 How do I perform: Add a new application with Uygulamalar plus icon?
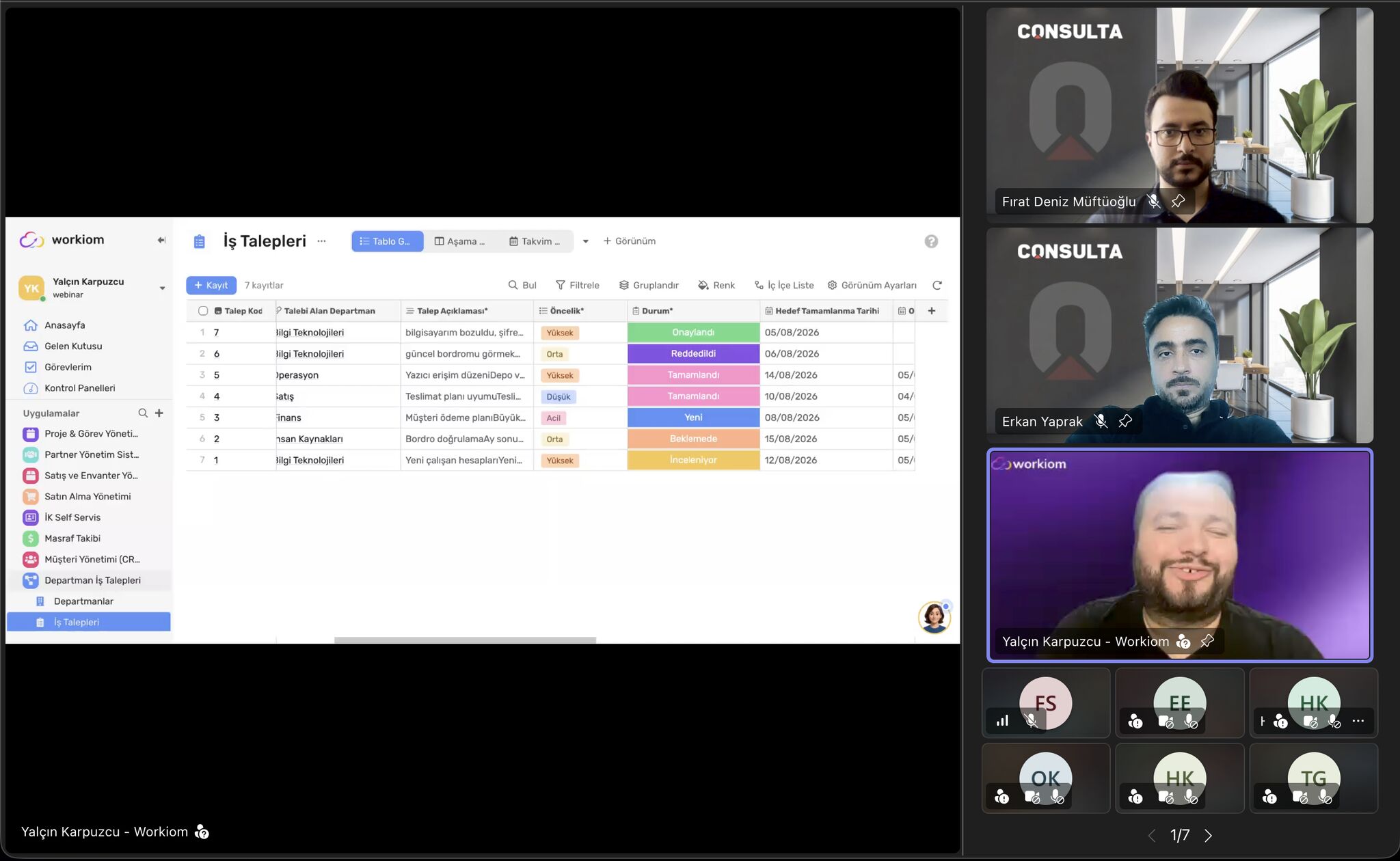pyautogui.click(x=159, y=413)
